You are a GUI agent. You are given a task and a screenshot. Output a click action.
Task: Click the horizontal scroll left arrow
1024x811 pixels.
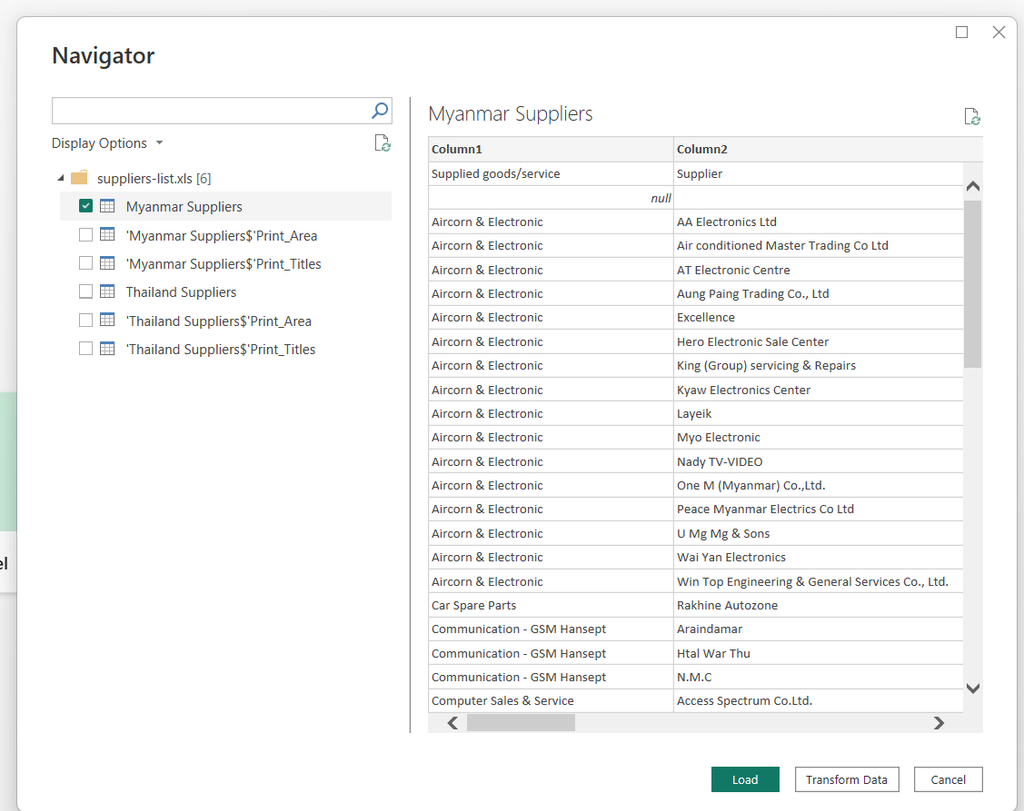[453, 723]
